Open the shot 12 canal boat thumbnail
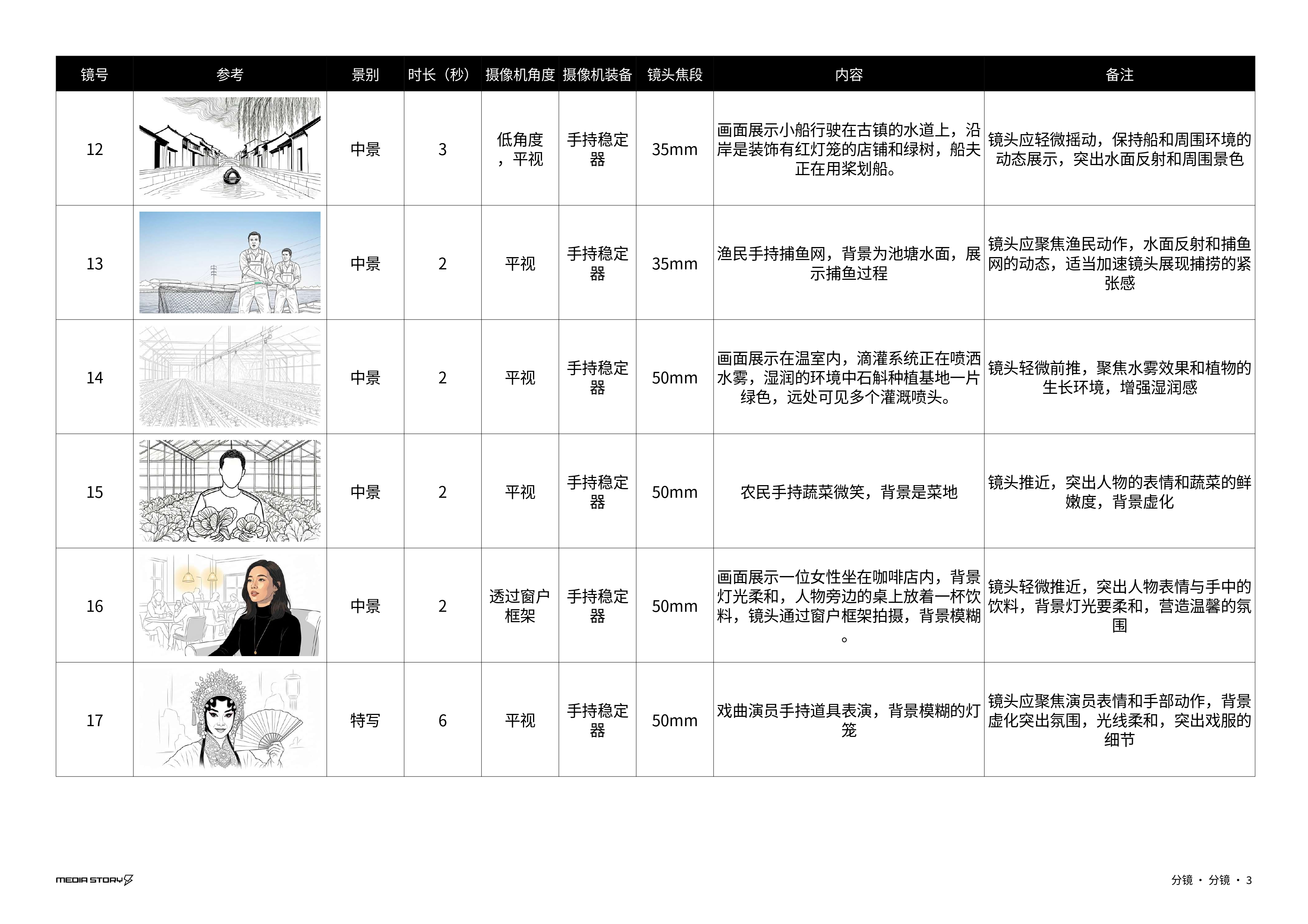The width and height of the screenshot is (1308, 924). tap(230, 148)
